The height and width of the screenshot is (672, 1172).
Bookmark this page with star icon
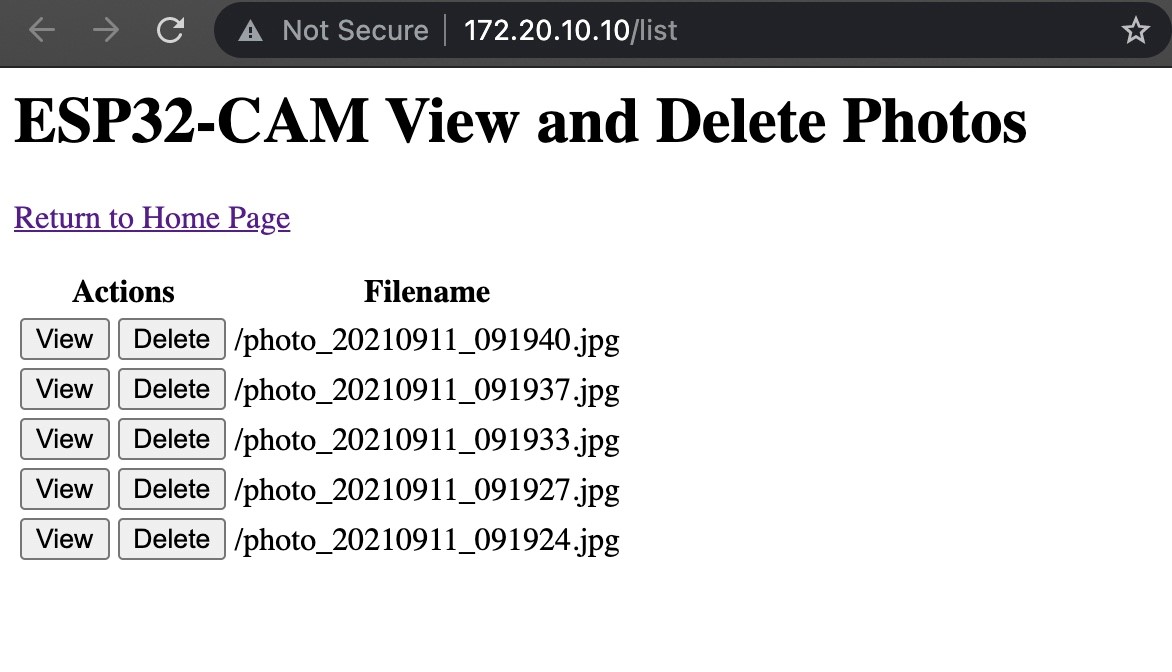(x=1135, y=31)
